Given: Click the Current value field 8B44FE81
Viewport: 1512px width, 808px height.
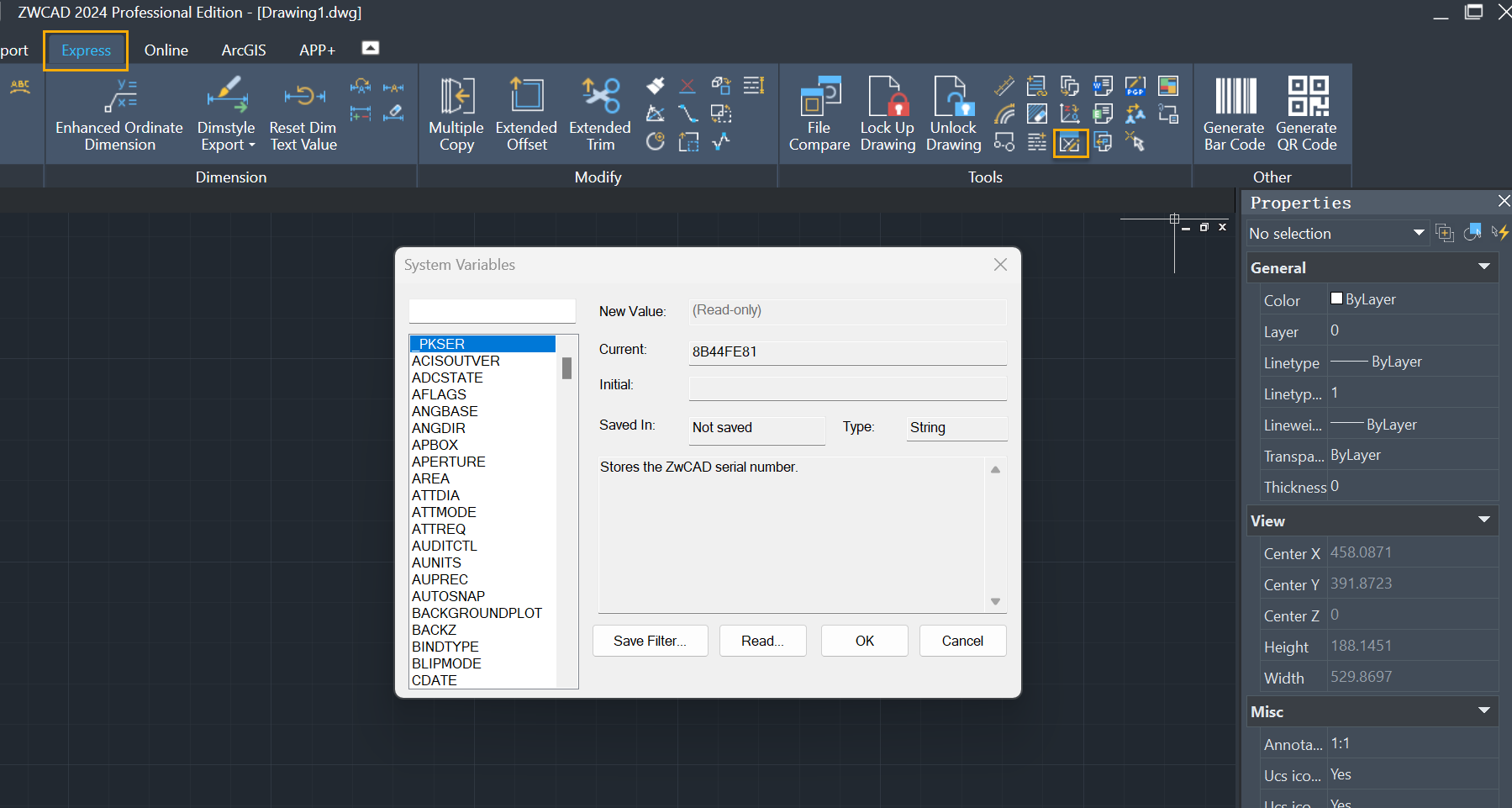Looking at the screenshot, I should (x=848, y=352).
